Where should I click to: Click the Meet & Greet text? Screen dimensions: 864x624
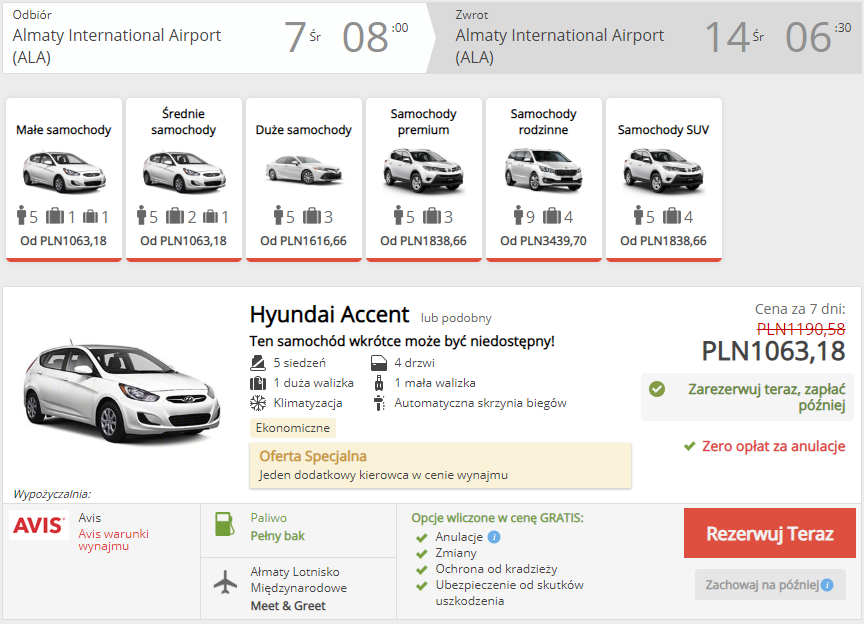coord(288,606)
